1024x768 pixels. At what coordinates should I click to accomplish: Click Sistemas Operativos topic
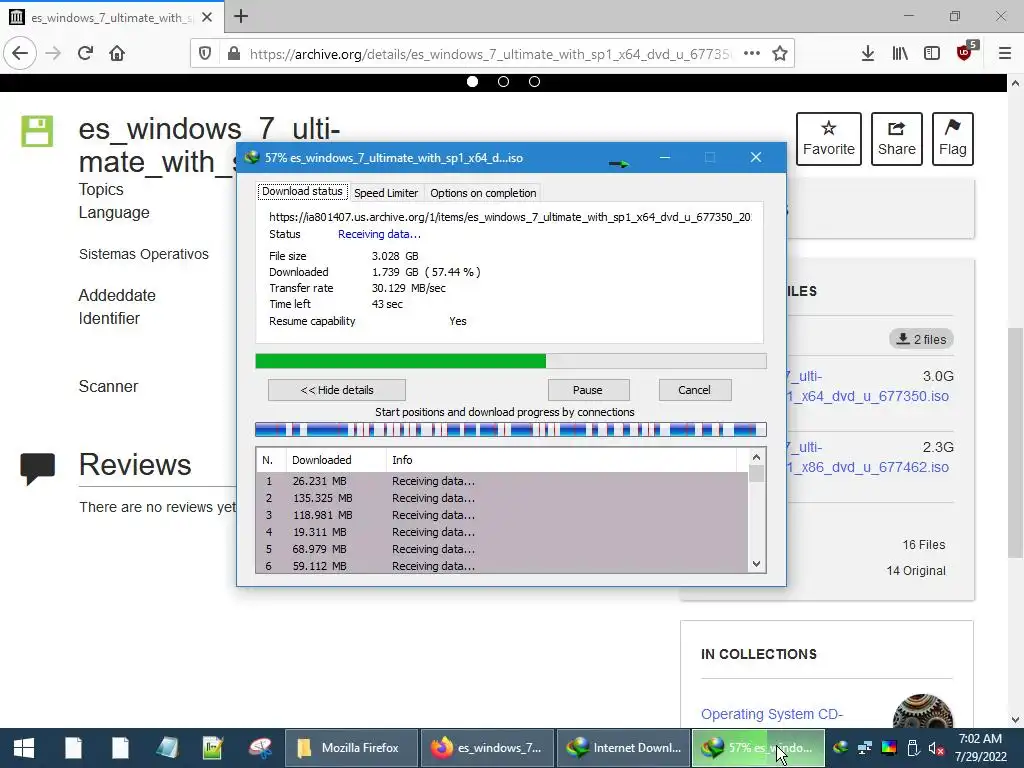click(144, 254)
